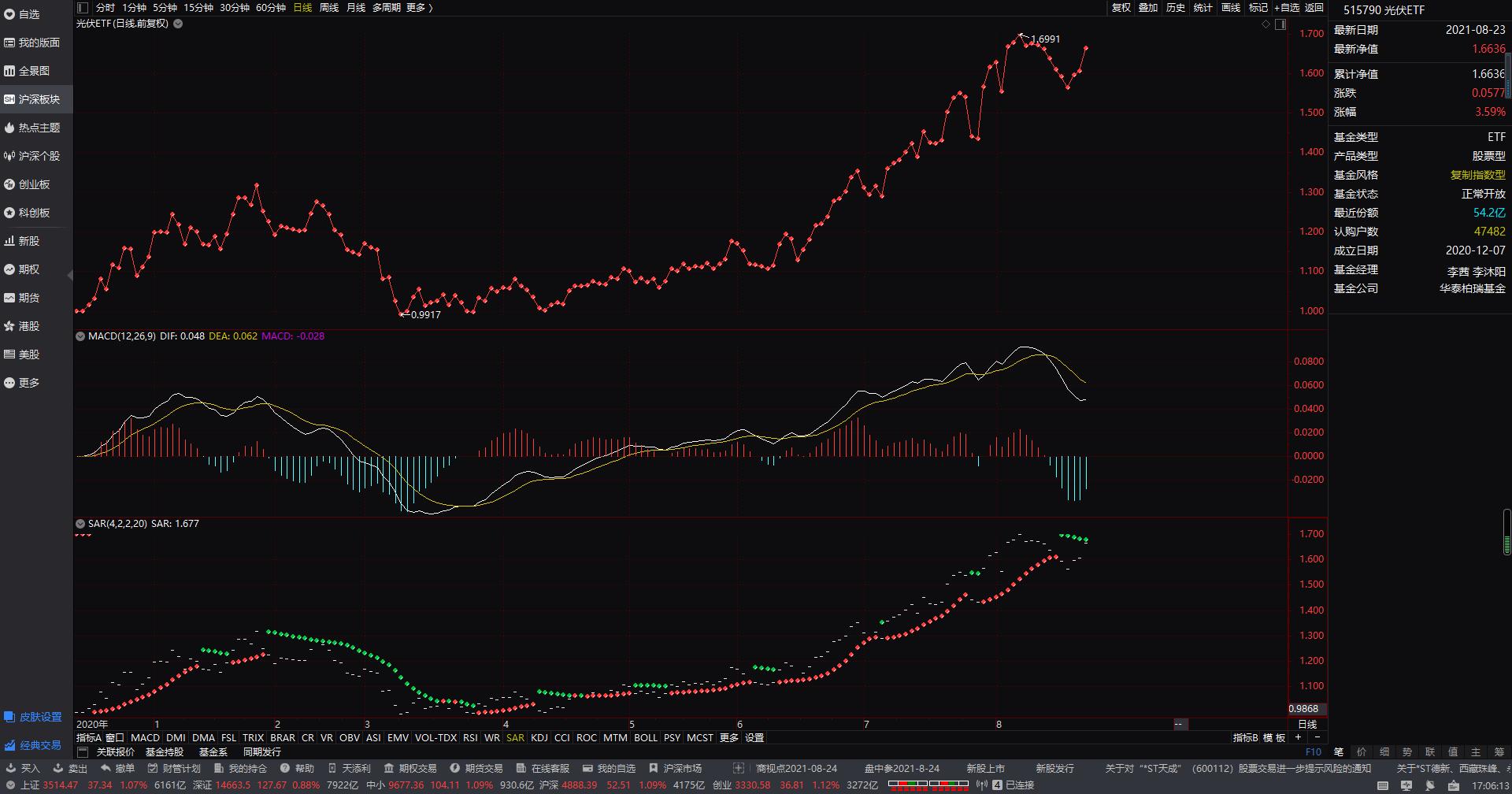Click the diamond marker icon above price axis
Viewport: 1512px width, 794px height.
click(1266, 24)
